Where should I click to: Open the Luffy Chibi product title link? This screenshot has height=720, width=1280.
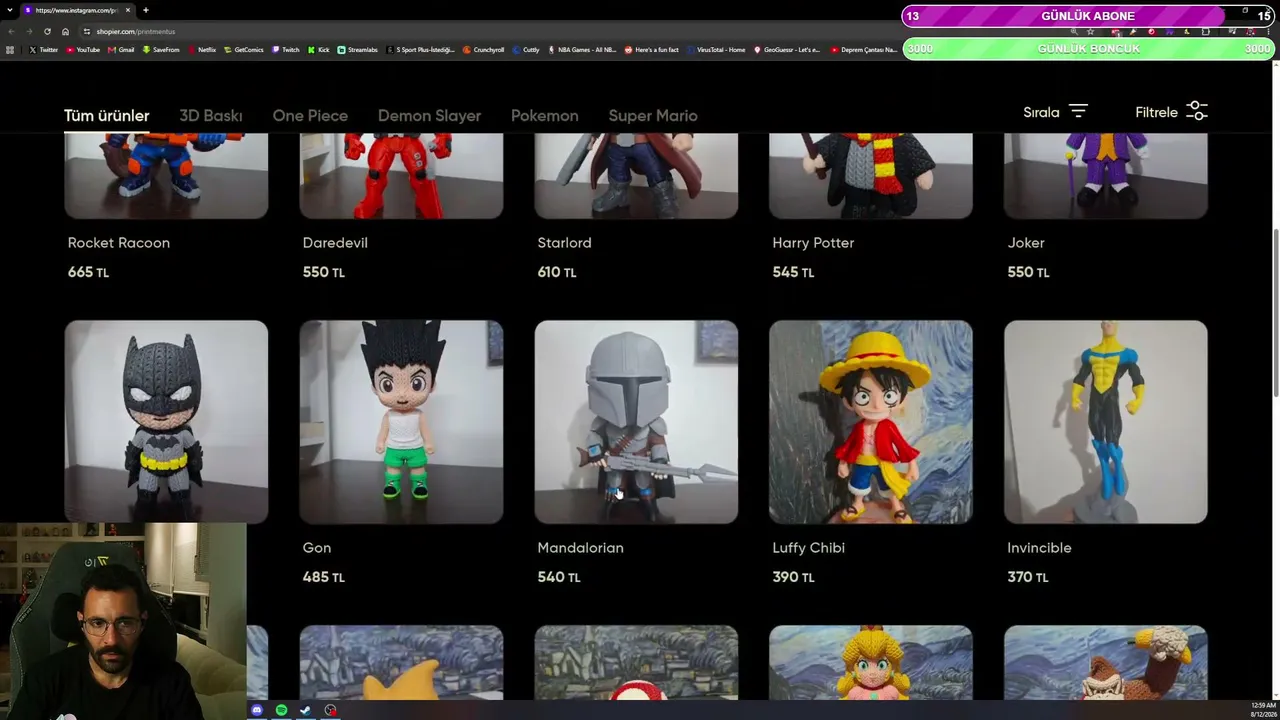pyautogui.click(x=808, y=548)
